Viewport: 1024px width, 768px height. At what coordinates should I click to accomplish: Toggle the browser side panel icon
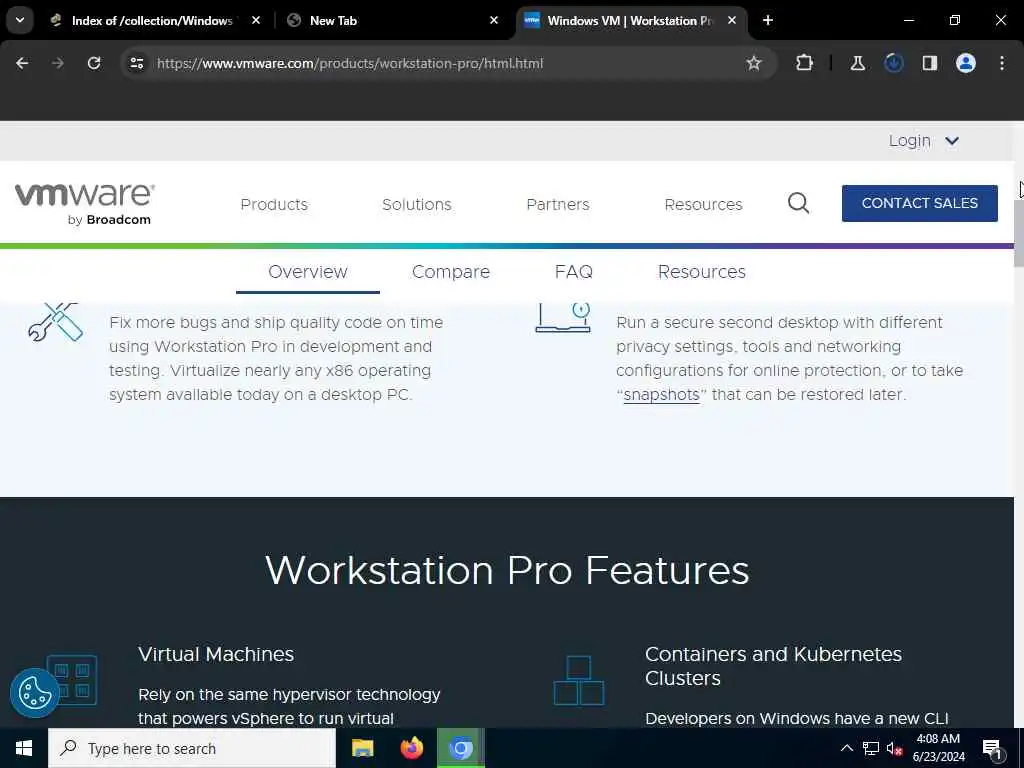(929, 63)
